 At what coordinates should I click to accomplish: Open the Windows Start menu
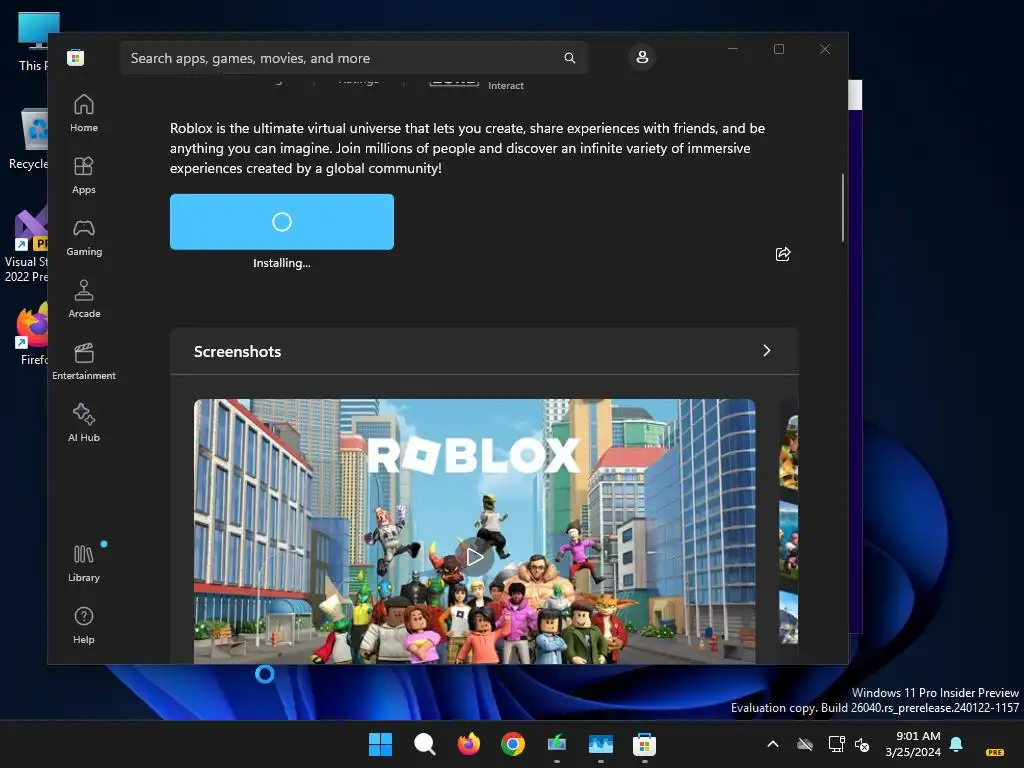(380, 744)
